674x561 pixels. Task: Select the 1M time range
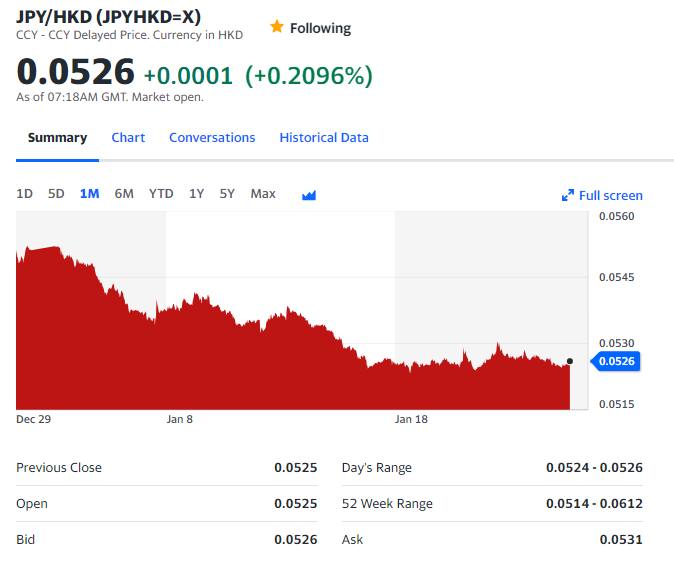pyautogui.click(x=89, y=194)
